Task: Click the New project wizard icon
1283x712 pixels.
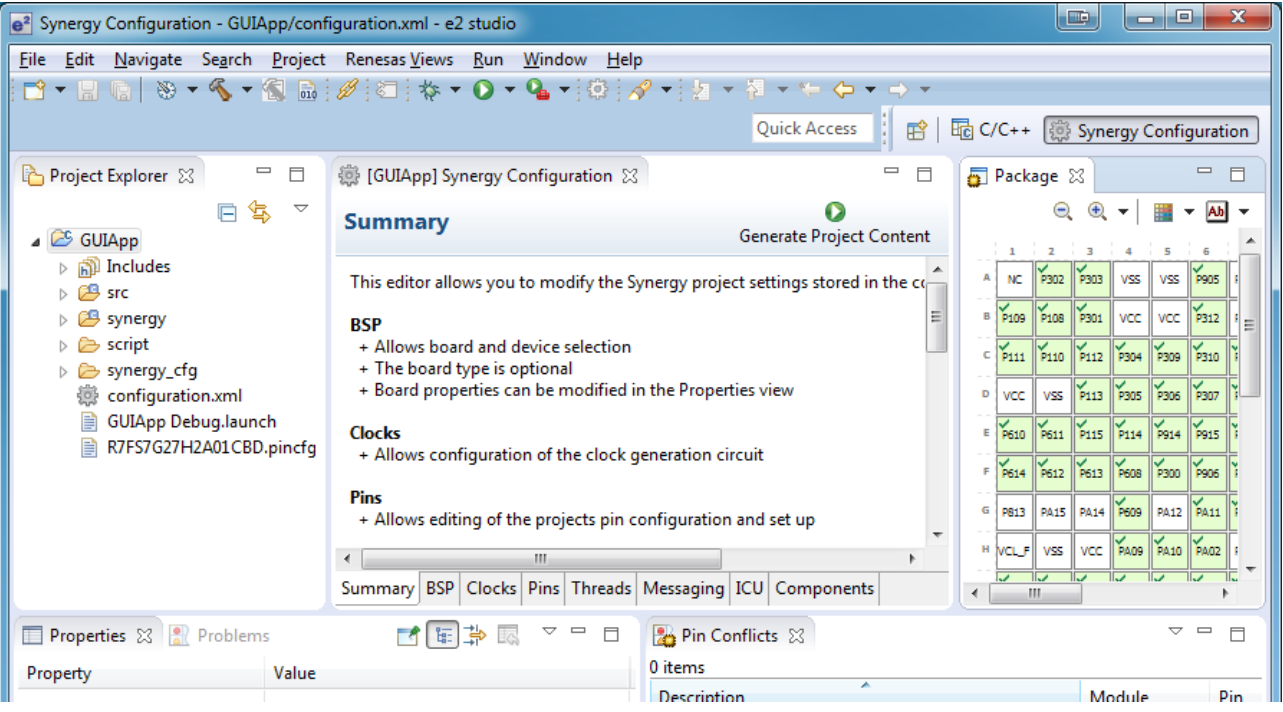Action: pos(35,90)
